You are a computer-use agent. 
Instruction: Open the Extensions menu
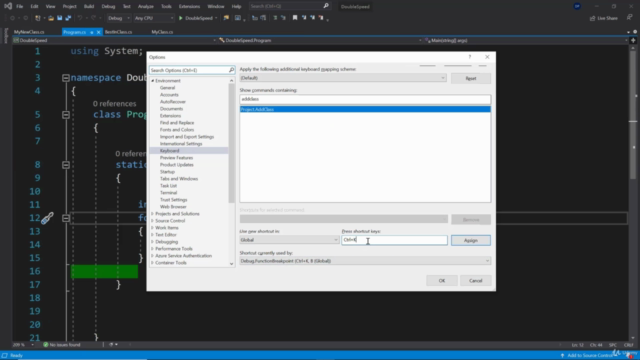pyautogui.click(x=189, y=6)
